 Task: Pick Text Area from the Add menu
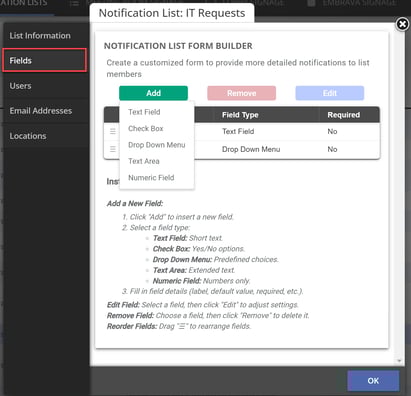coord(144,161)
